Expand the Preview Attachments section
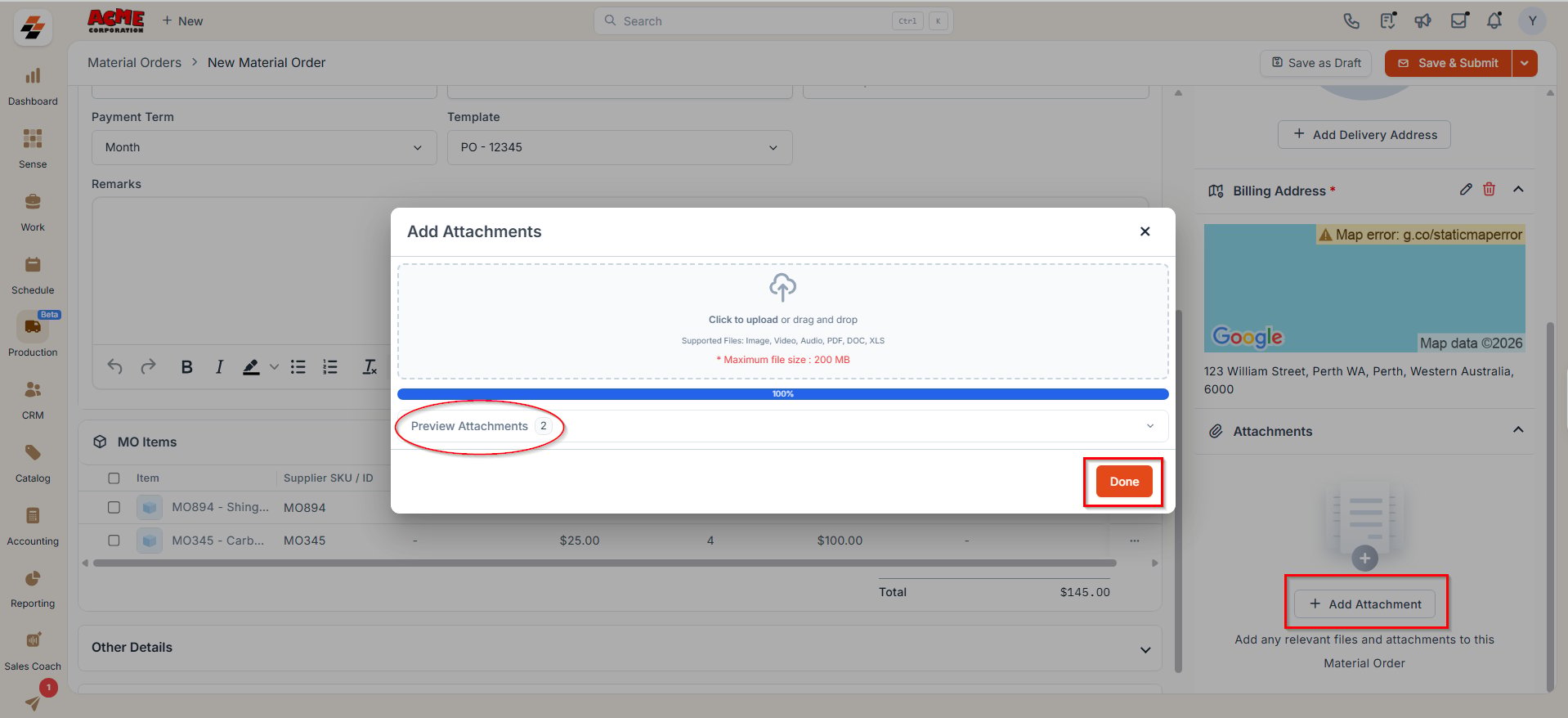Viewport: 1568px width, 718px height. click(x=782, y=426)
